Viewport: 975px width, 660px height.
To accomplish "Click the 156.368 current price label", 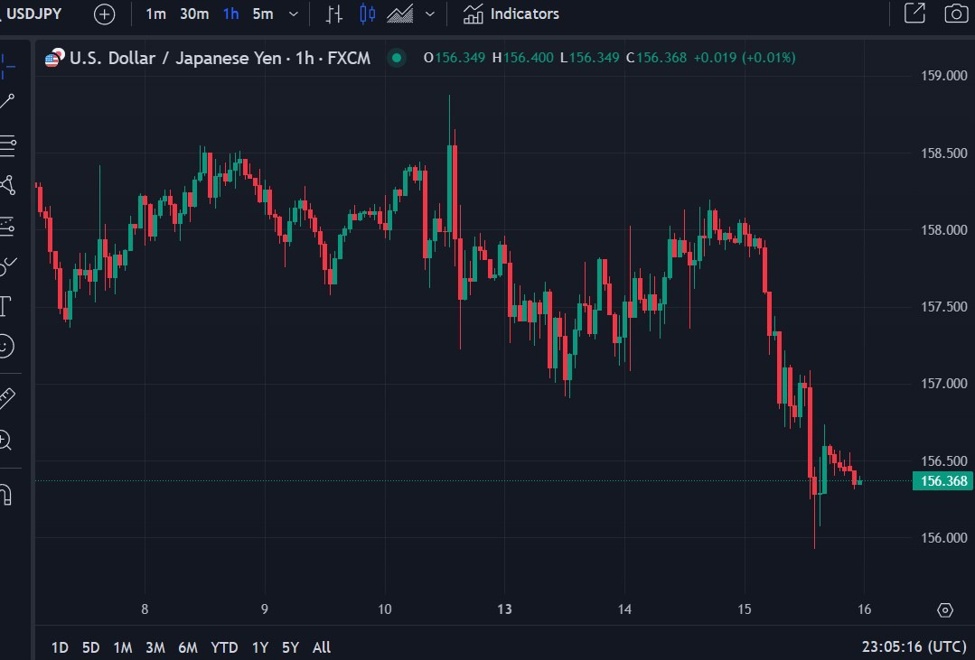I will (942, 481).
